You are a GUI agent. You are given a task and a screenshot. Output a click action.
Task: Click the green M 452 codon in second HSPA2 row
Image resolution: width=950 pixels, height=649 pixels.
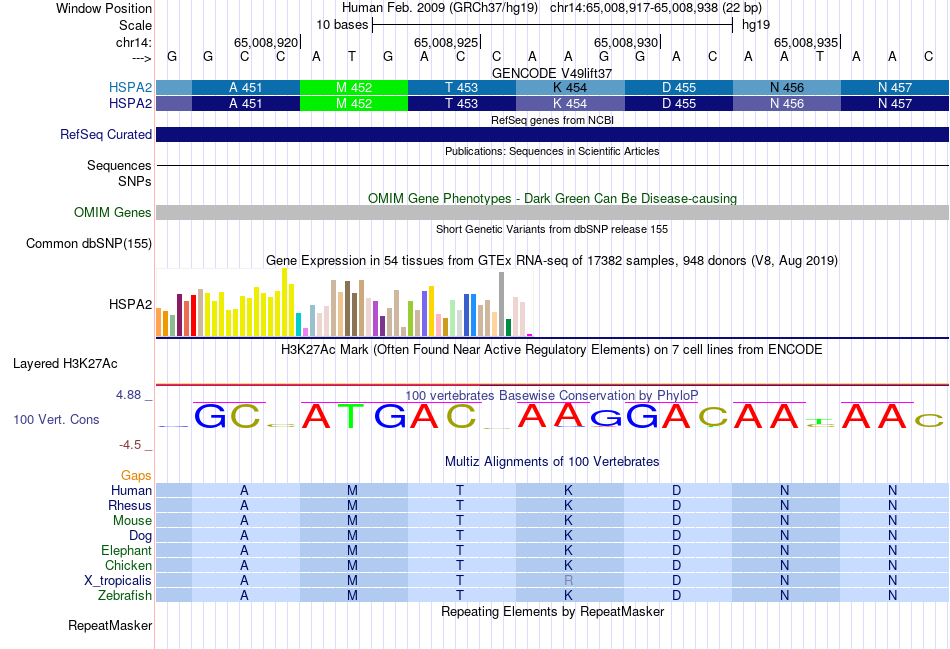point(354,104)
